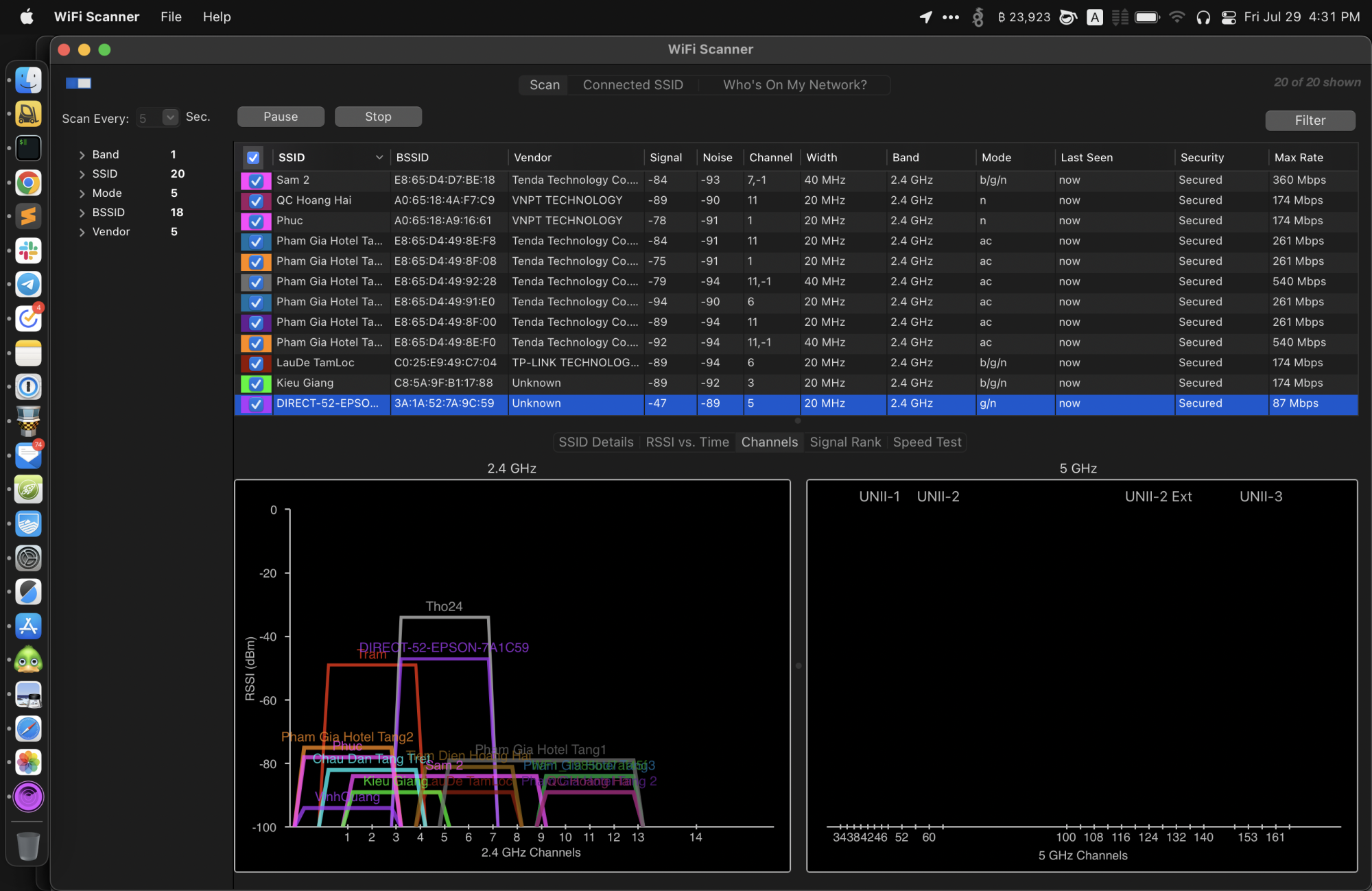The width and height of the screenshot is (1372, 891).
Task: Uncheck the LauDe TamLoc checkbox
Action: point(257,363)
